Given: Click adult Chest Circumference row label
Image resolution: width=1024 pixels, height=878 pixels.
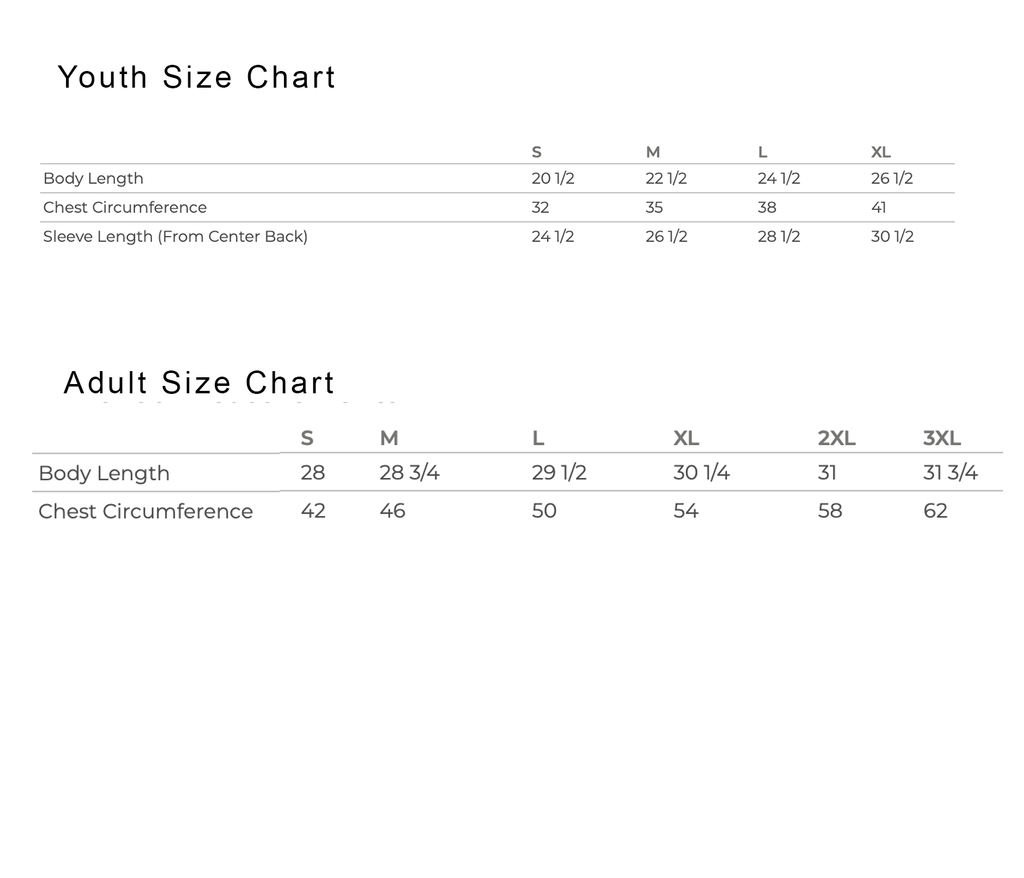Looking at the screenshot, I should pyautogui.click(x=146, y=511).
